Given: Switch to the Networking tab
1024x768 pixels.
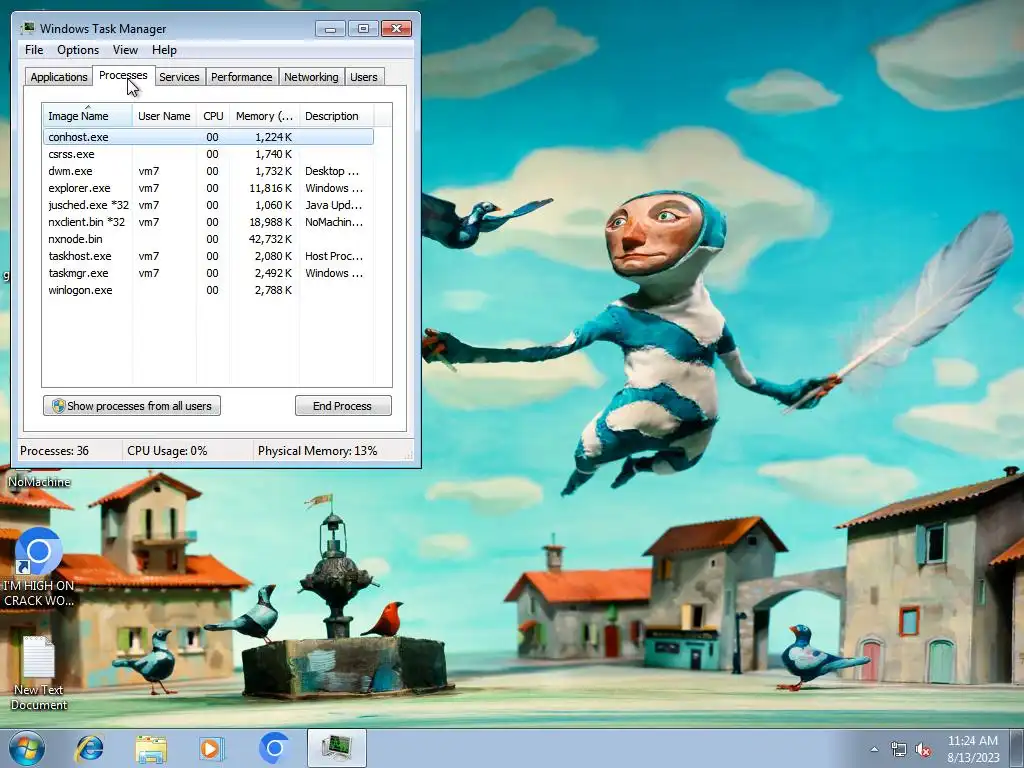Looking at the screenshot, I should coord(311,77).
